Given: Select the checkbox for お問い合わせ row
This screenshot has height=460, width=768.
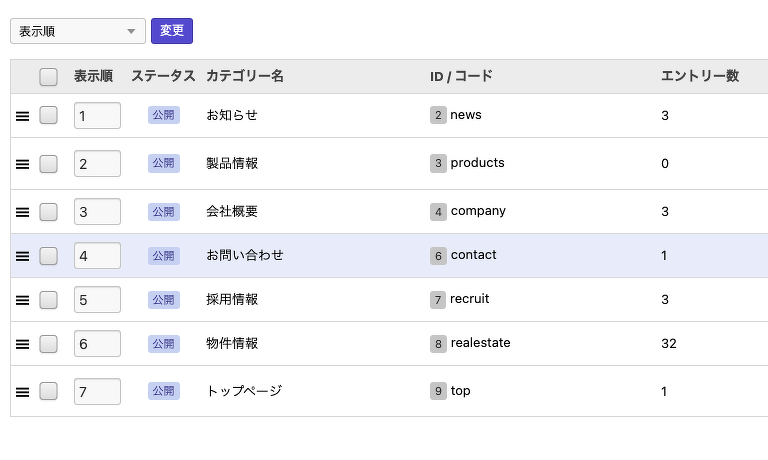Looking at the screenshot, I should [48, 255].
